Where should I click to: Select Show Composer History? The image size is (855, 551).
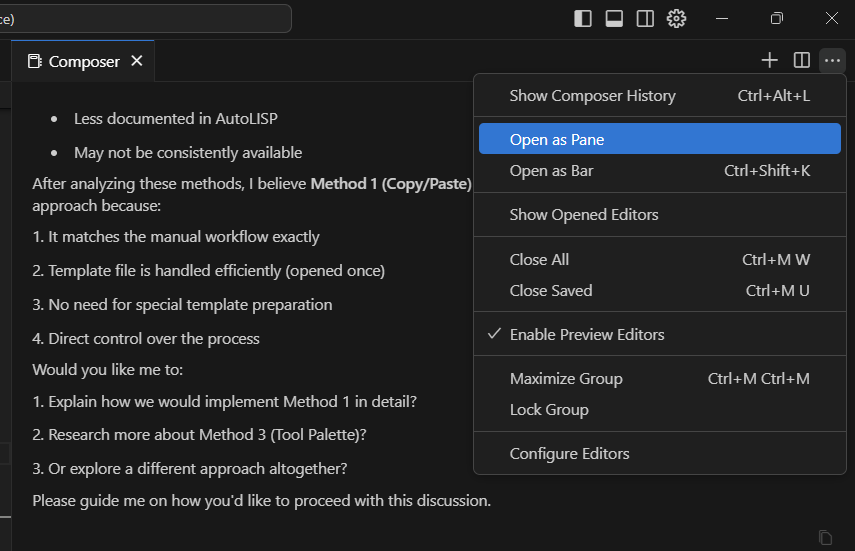click(x=592, y=96)
